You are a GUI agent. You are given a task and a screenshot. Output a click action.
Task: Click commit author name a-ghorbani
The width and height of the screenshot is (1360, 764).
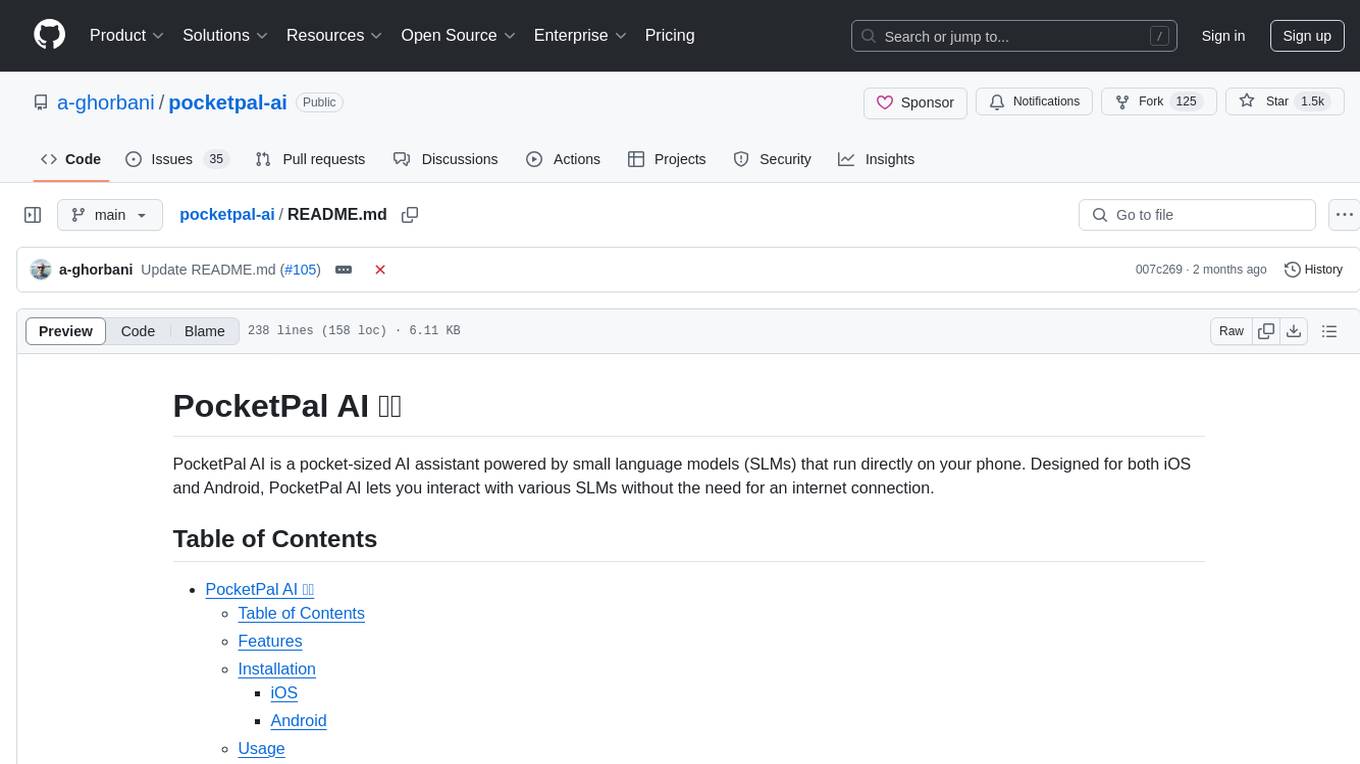point(96,270)
